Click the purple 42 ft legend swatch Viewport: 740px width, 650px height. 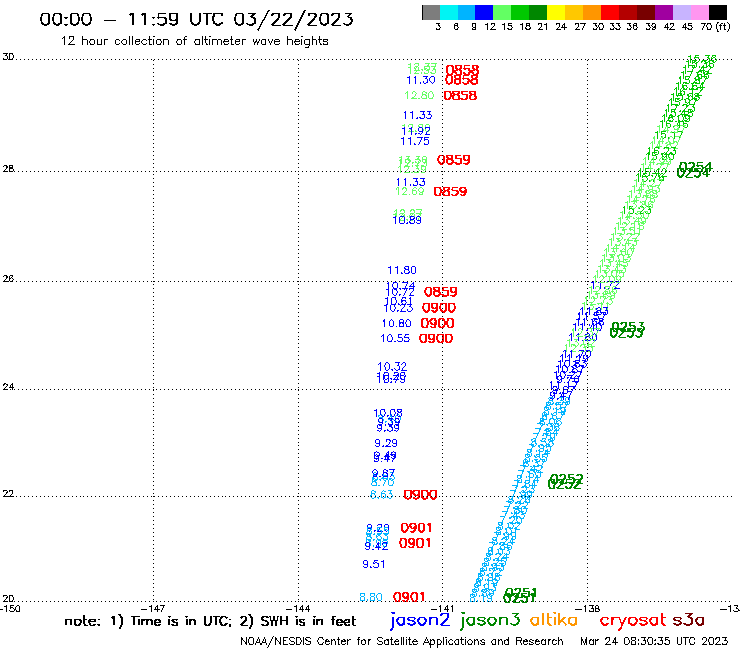(x=664, y=12)
